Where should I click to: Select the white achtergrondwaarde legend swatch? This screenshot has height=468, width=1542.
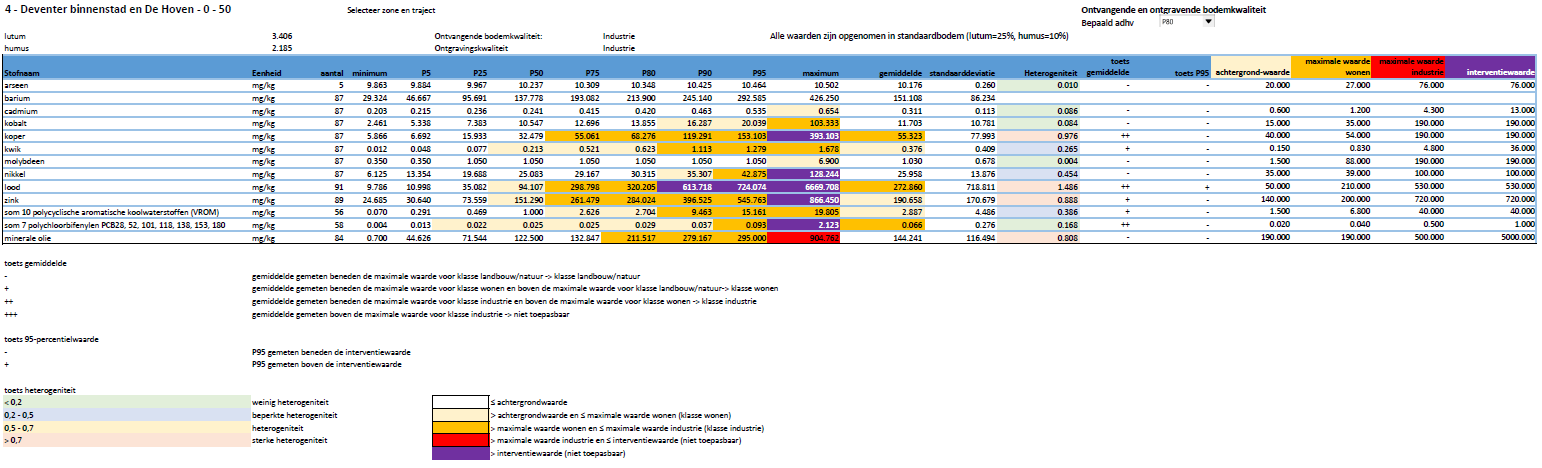pos(458,401)
